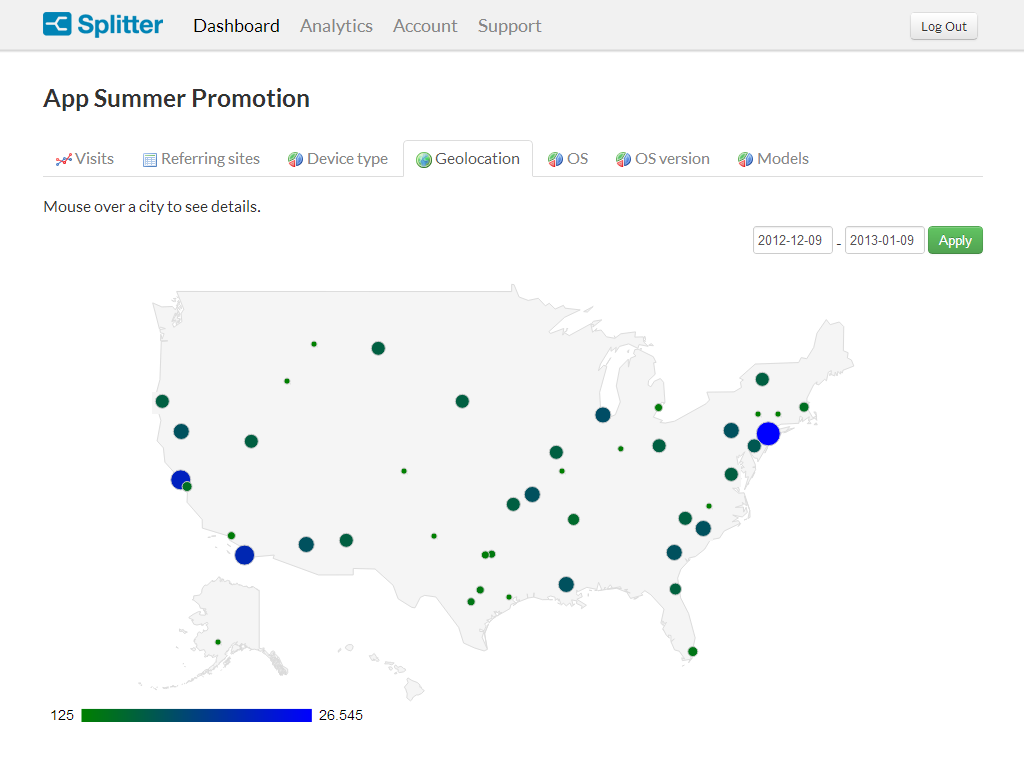The image size is (1024, 768).
Task: Select the Dashboard menu item
Action: click(x=236, y=26)
